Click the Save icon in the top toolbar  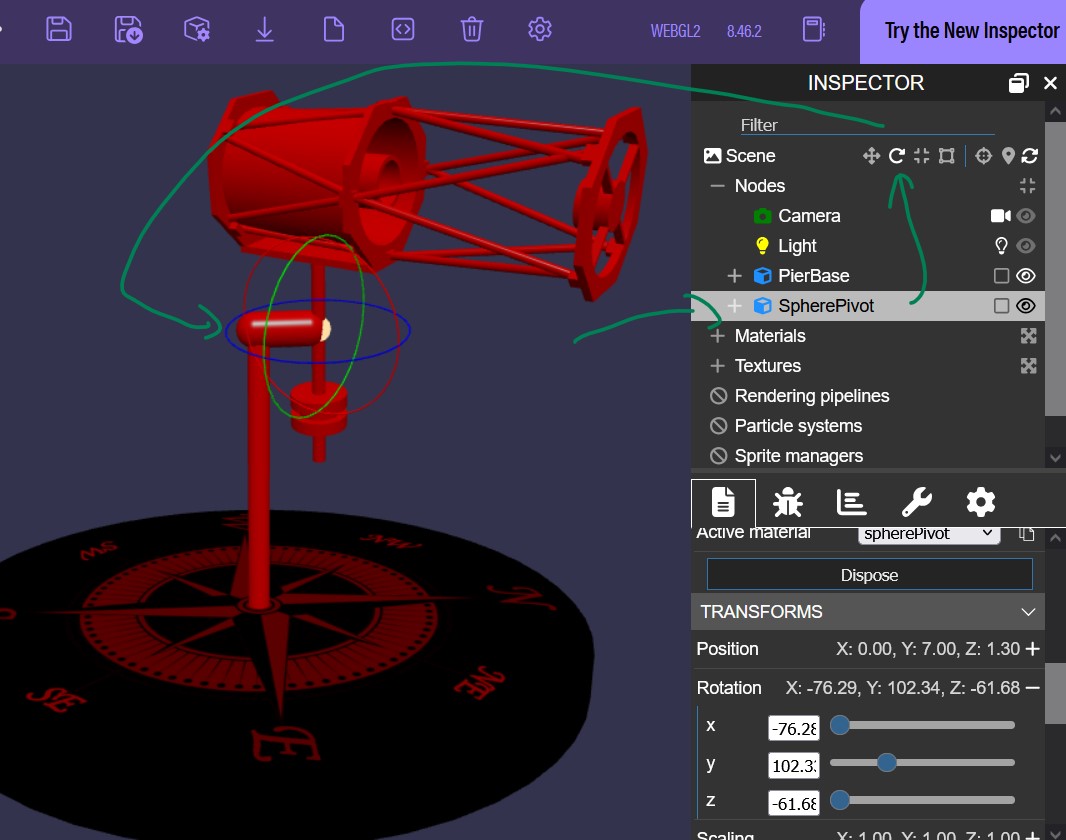pos(59,30)
